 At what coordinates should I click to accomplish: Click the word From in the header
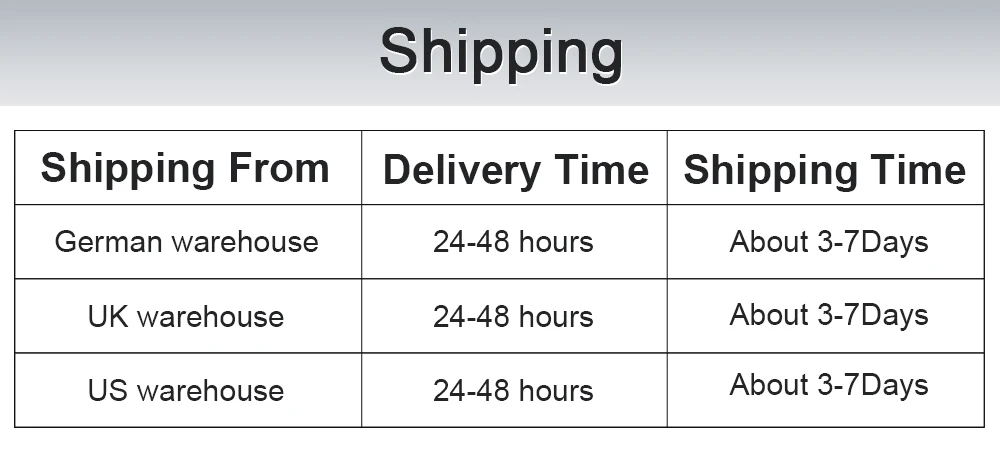279,168
